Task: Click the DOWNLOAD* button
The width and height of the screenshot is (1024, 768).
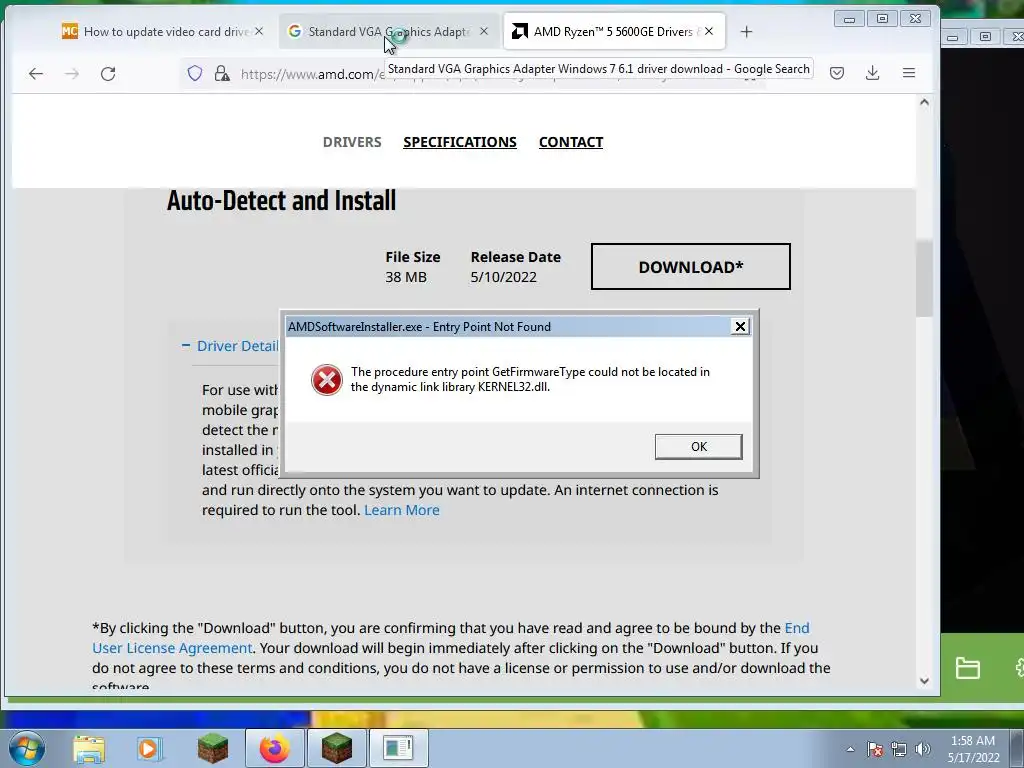Action: (690, 266)
